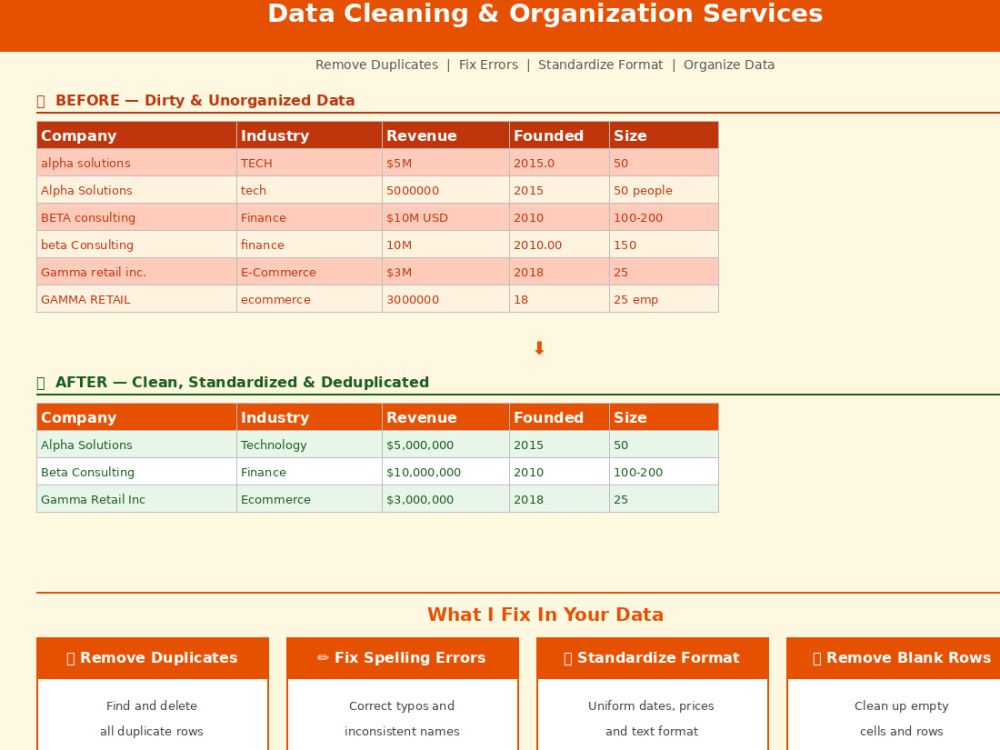1000x750 pixels.
Task: Click the Data Cleaning & Organization Services title
Action: [x=545, y=13]
